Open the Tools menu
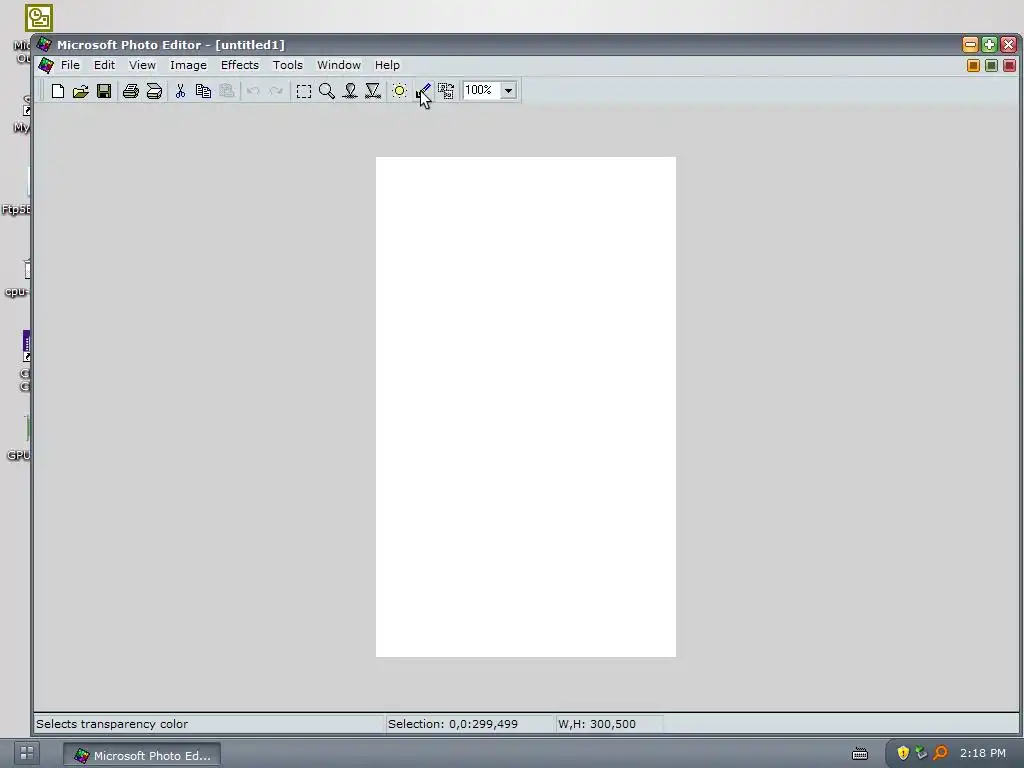This screenshot has height=768, width=1024. pos(287,65)
